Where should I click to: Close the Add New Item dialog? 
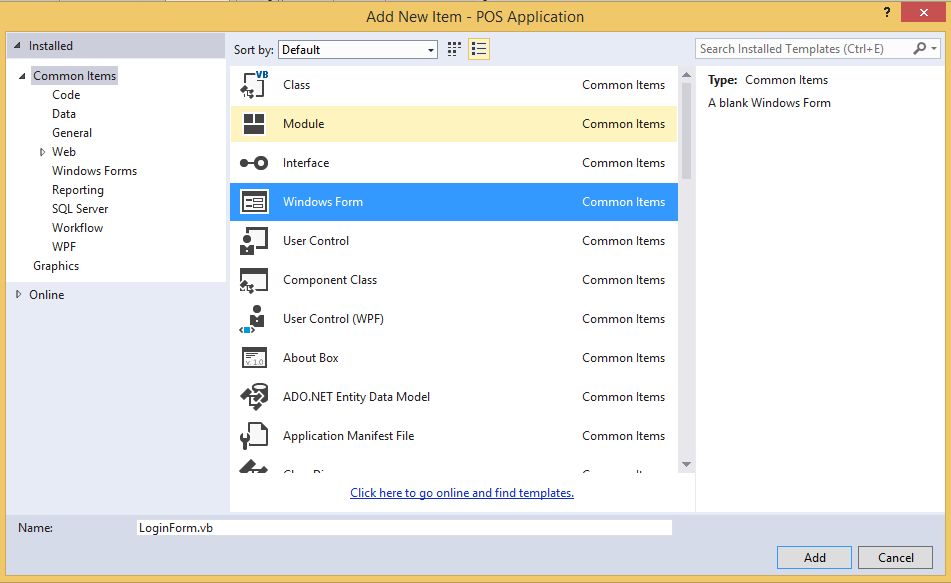coord(923,12)
